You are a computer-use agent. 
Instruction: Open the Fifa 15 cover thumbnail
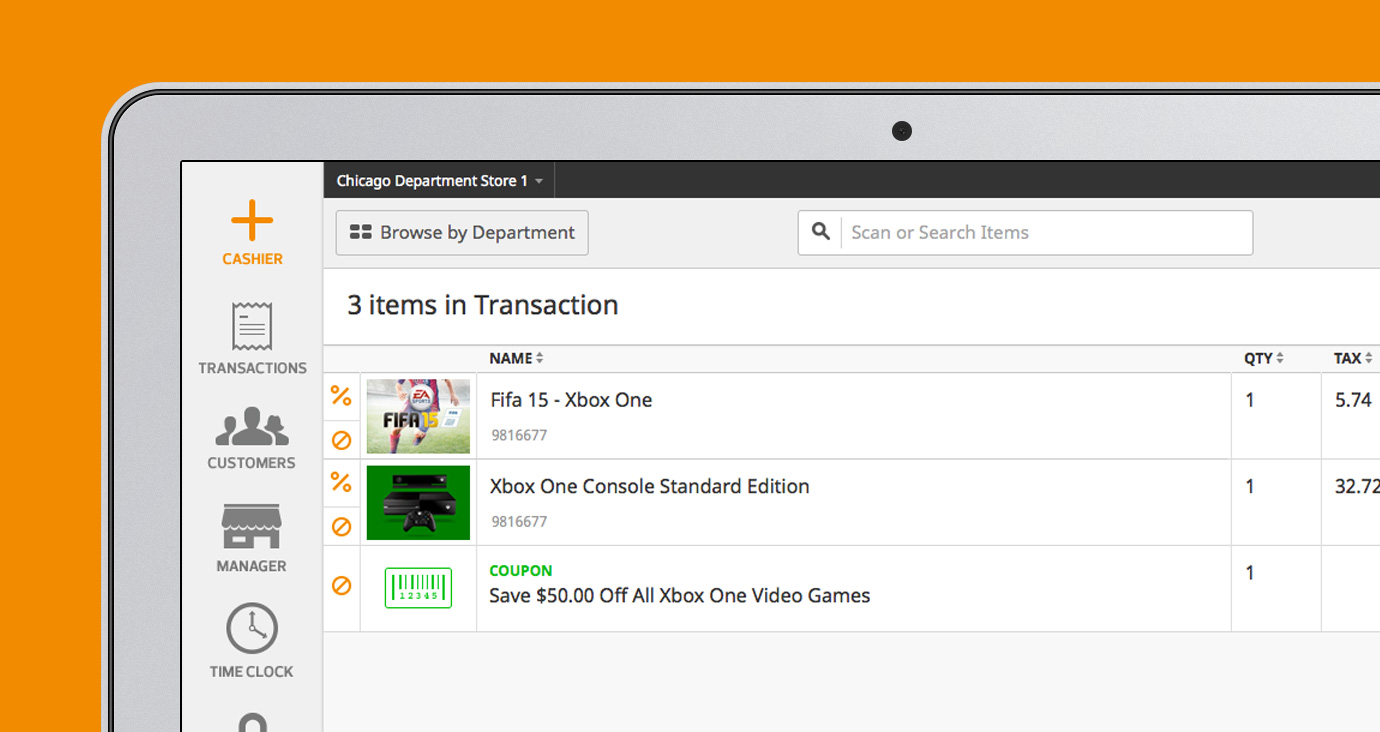[x=418, y=416]
